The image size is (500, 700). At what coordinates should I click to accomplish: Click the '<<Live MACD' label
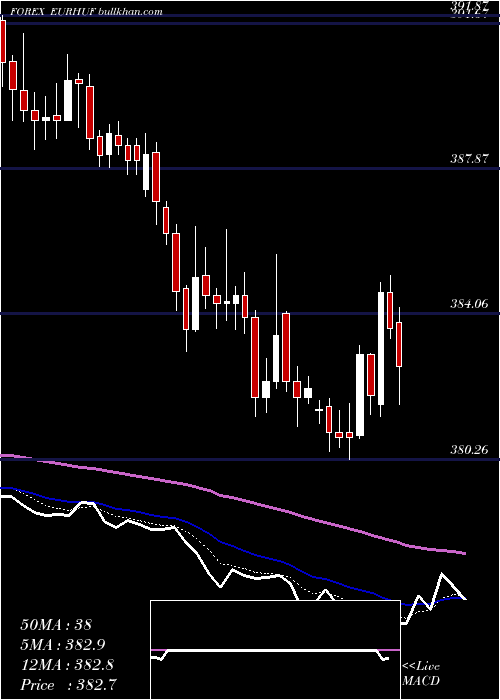[x=421, y=673]
